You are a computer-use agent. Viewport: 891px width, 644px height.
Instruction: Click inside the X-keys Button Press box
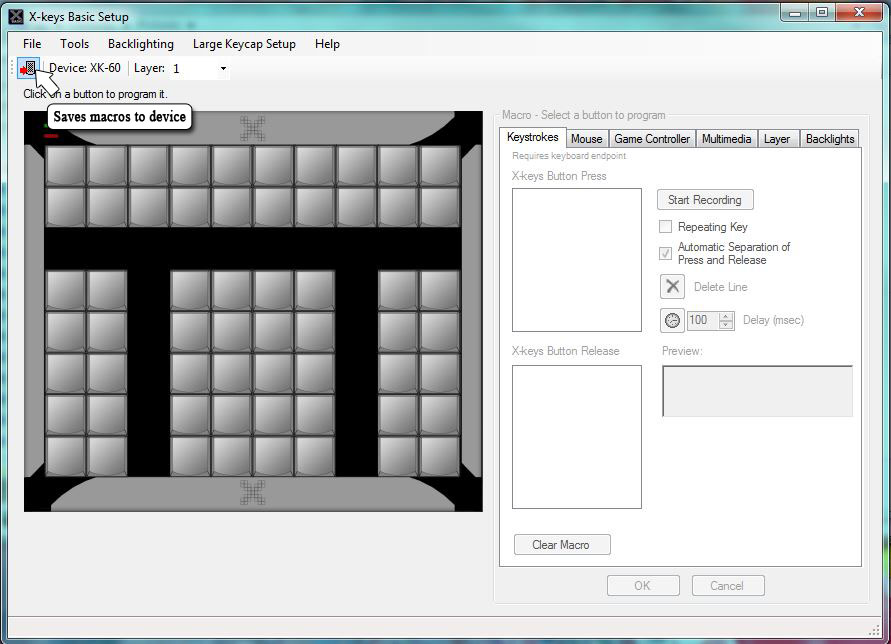click(576, 260)
